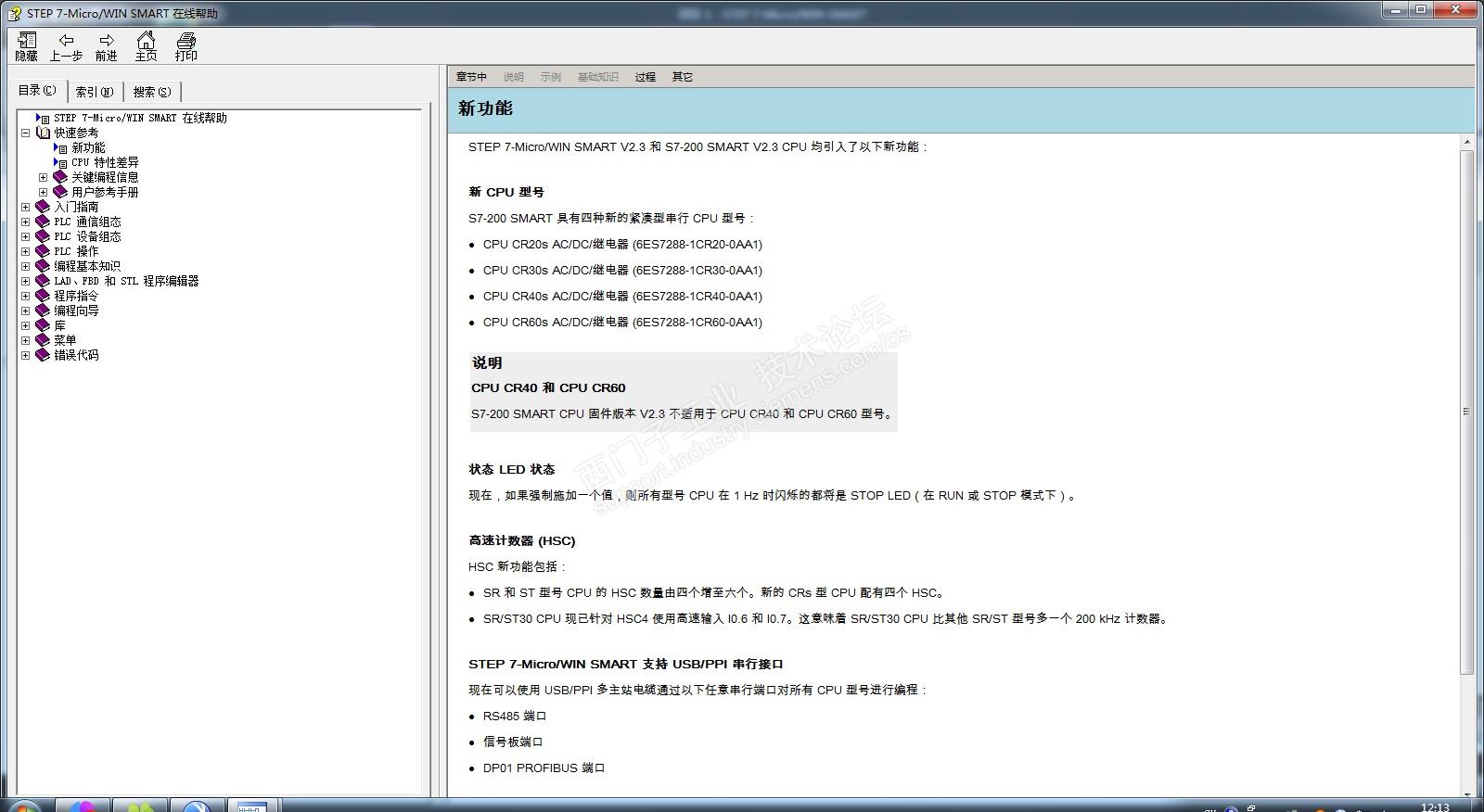Click the 章节中 navigation item
The image size is (1484, 812).
(471, 77)
